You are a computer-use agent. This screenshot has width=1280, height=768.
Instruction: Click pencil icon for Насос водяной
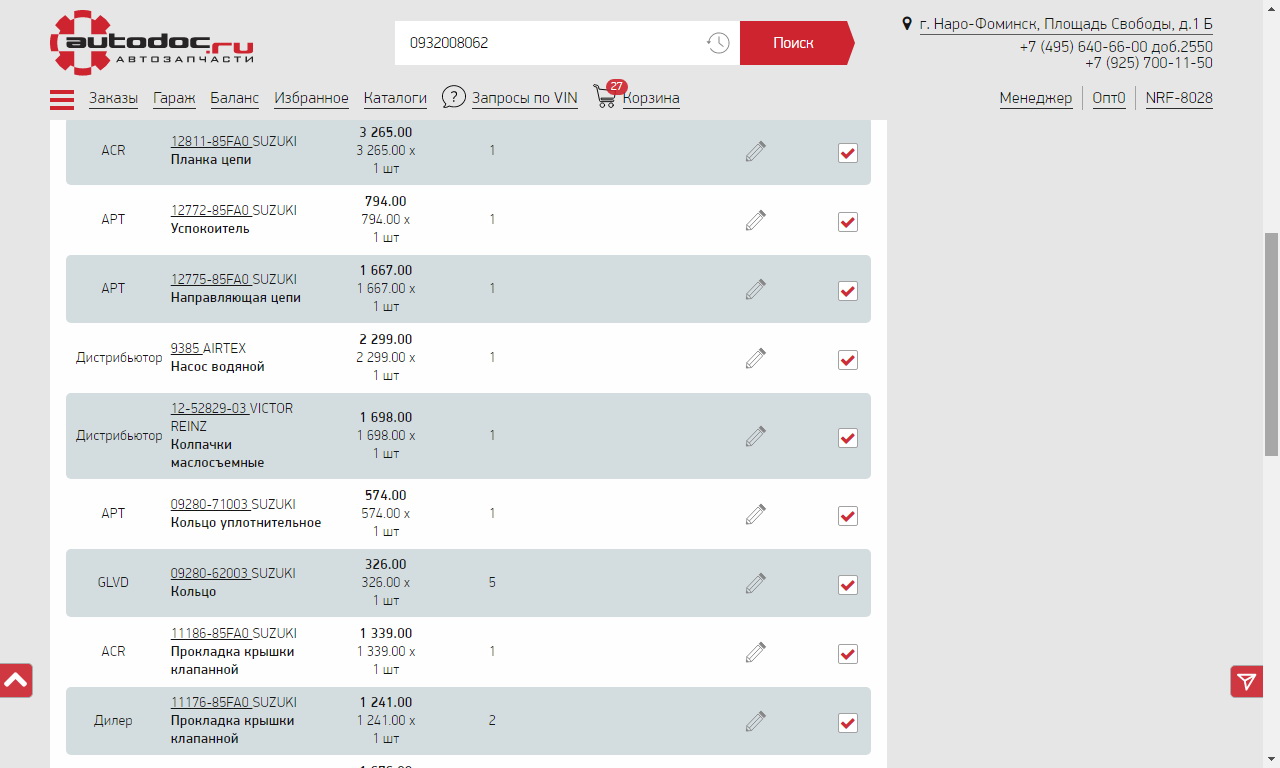(x=756, y=358)
